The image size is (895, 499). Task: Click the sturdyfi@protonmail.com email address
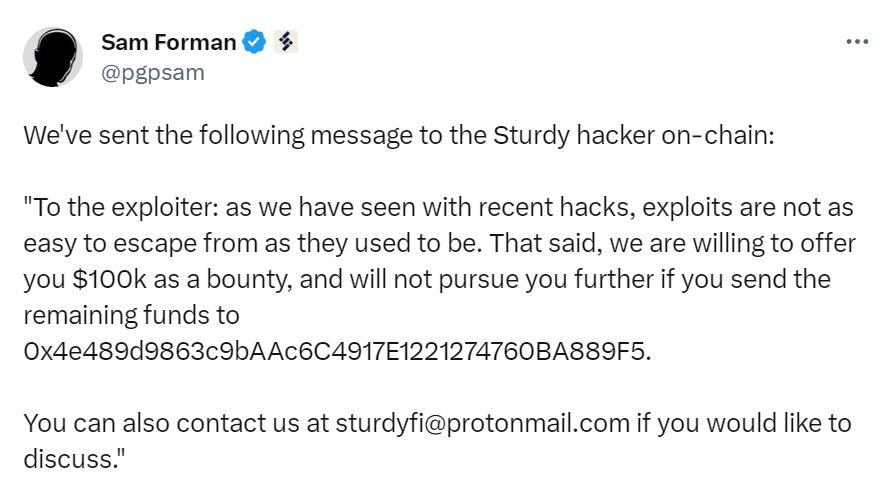point(483,423)
